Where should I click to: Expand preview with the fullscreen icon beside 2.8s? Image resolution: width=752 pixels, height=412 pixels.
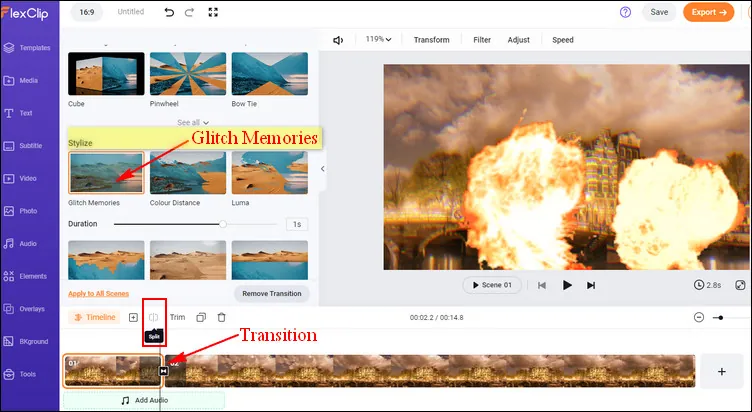740,285
